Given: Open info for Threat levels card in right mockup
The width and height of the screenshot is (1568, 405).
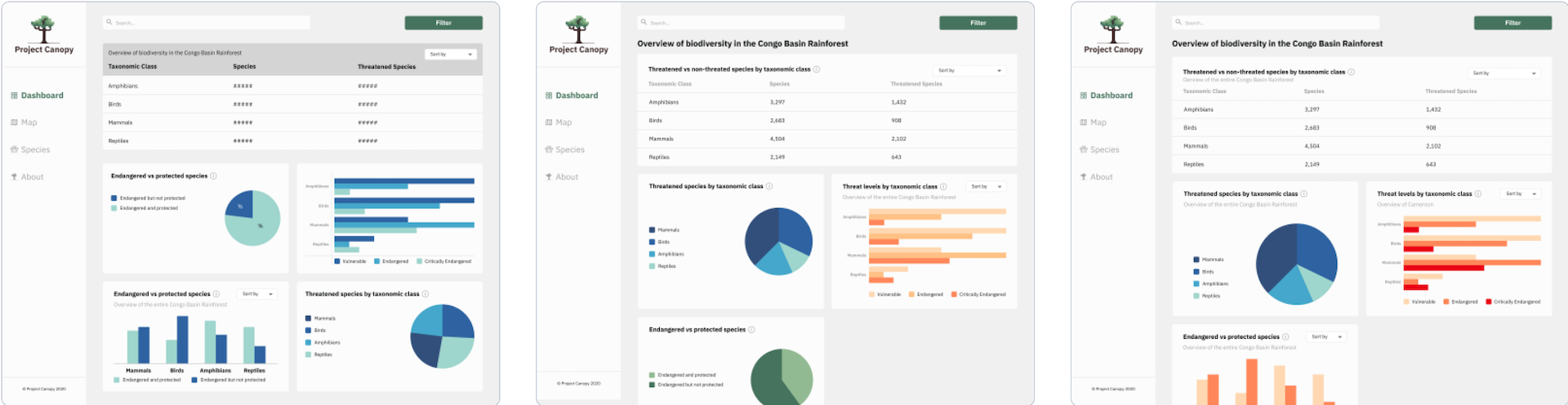Looking at the screenshot, I should pos(1478,194).
